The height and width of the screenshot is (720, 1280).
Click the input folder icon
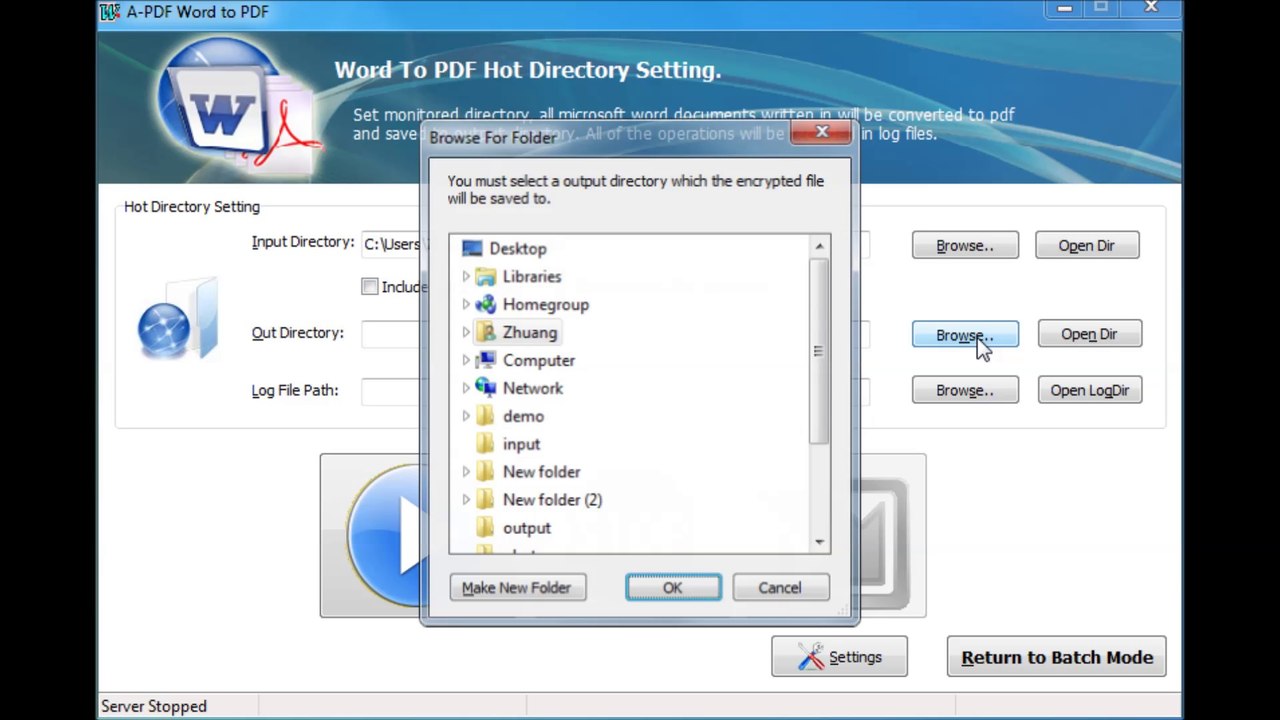click(x=486, y=444)
